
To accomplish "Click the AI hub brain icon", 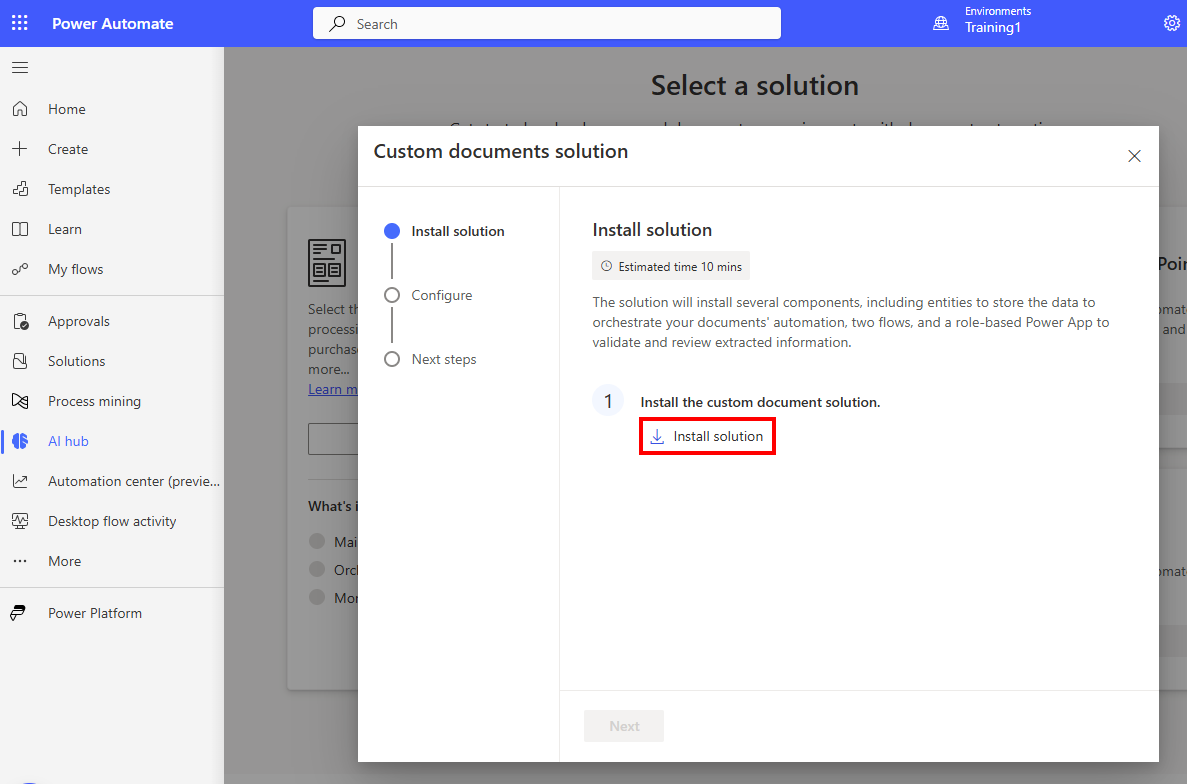I will tap(20, 441).
